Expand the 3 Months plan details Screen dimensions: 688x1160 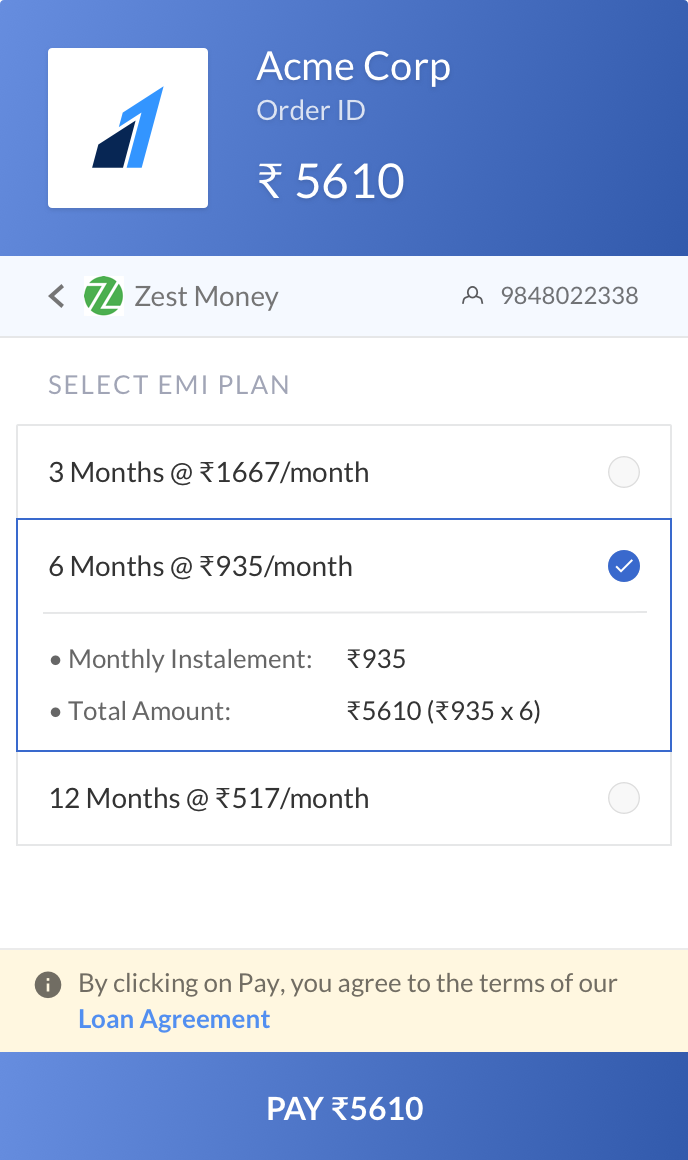[x=210, y=472]
